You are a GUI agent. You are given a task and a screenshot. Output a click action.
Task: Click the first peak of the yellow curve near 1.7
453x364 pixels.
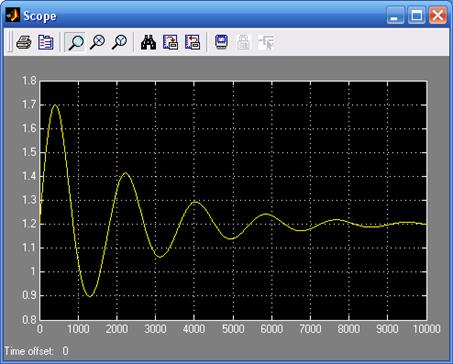[55, 105]
